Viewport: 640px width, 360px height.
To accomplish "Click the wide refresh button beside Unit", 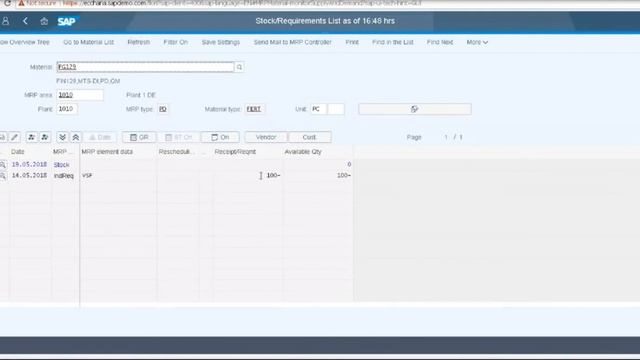I will [x=415, y=109].
